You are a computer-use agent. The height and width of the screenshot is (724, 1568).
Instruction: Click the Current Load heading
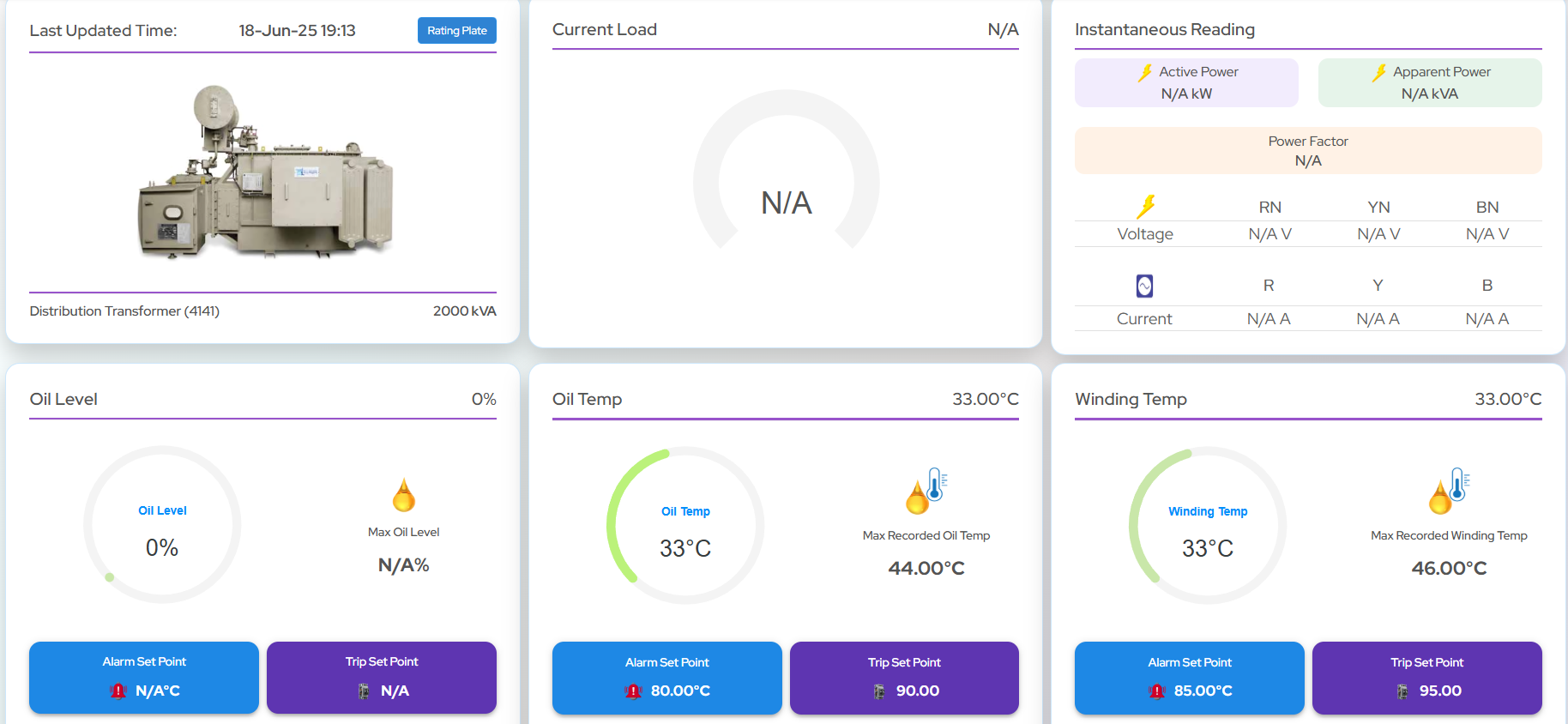tap(605, 29)
